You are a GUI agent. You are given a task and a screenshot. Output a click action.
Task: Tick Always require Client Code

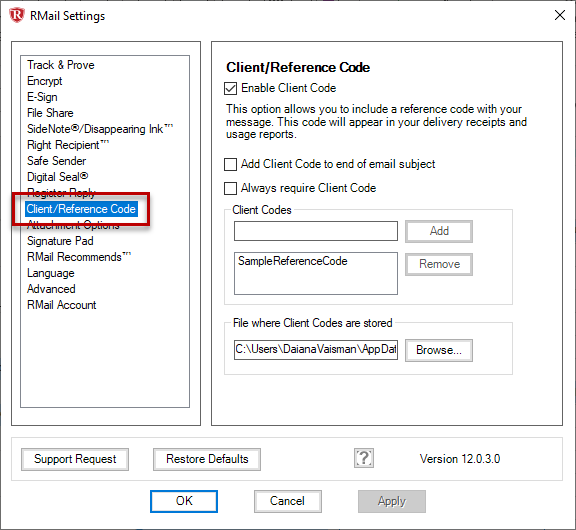pyautogui.click(x=230, y=188)
